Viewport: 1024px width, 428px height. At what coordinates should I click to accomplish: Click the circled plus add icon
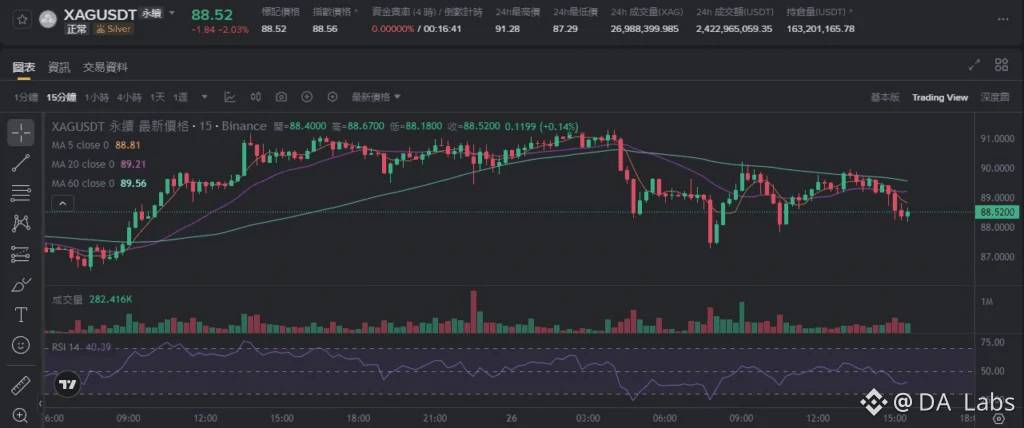[x=307, y=97]
